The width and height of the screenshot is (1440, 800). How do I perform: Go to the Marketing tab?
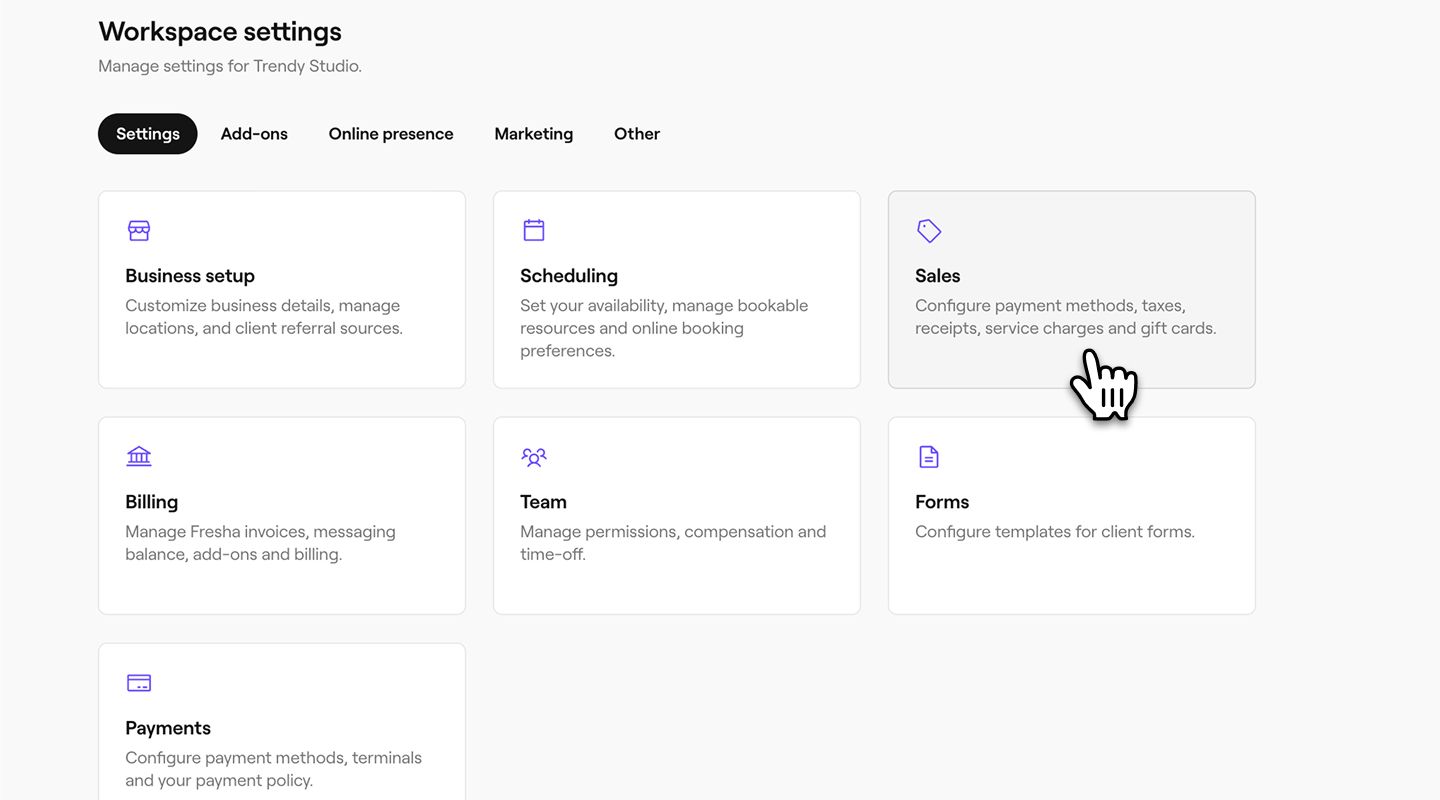click(533, 134)
